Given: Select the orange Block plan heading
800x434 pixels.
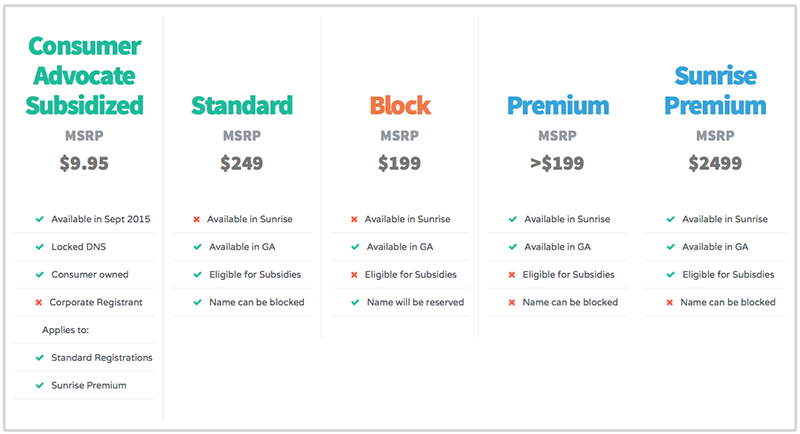Looking at the screenshot, I should pos(400,106).
